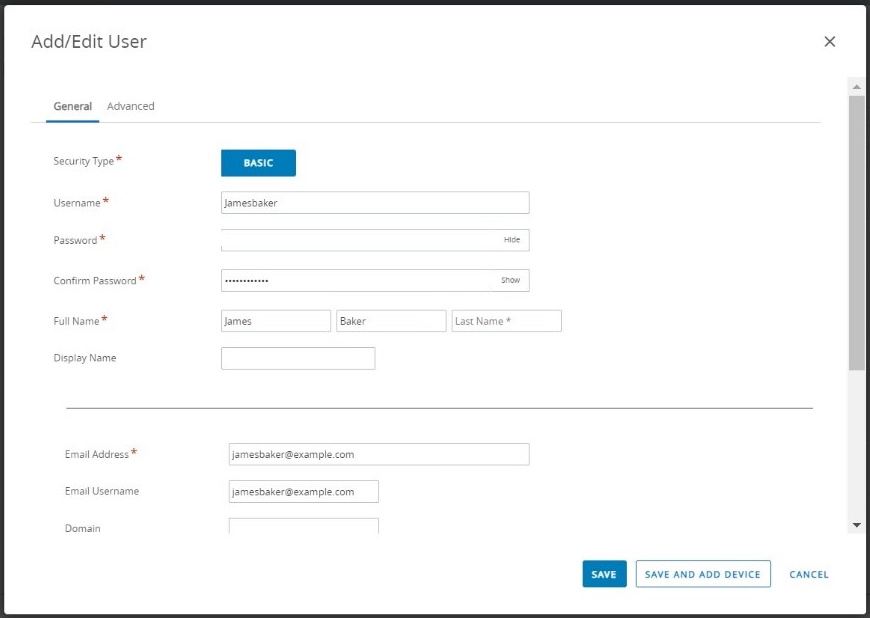Click the scrollbar down arrow
870x618 pixels.
pyautogui.click(x=857, y=523)
